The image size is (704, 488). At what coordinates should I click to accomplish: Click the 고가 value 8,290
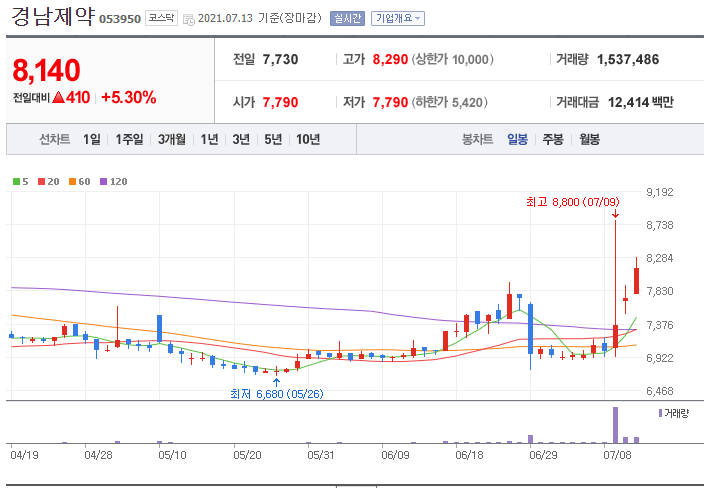pos(390,59)
